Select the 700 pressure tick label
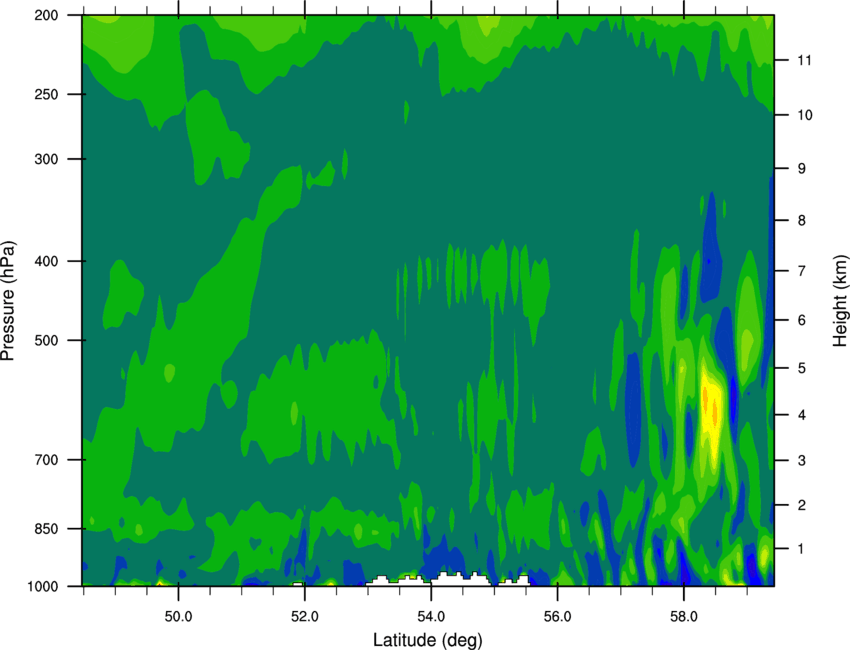This screenshot has height=650, width=850. pyautogui.click(x=47, y=460)
